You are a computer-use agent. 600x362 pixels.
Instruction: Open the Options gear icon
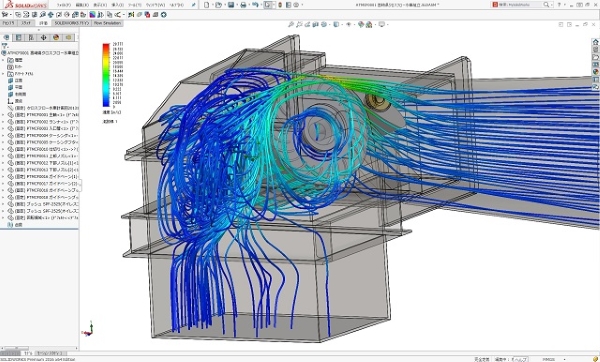tap(296, 5)
